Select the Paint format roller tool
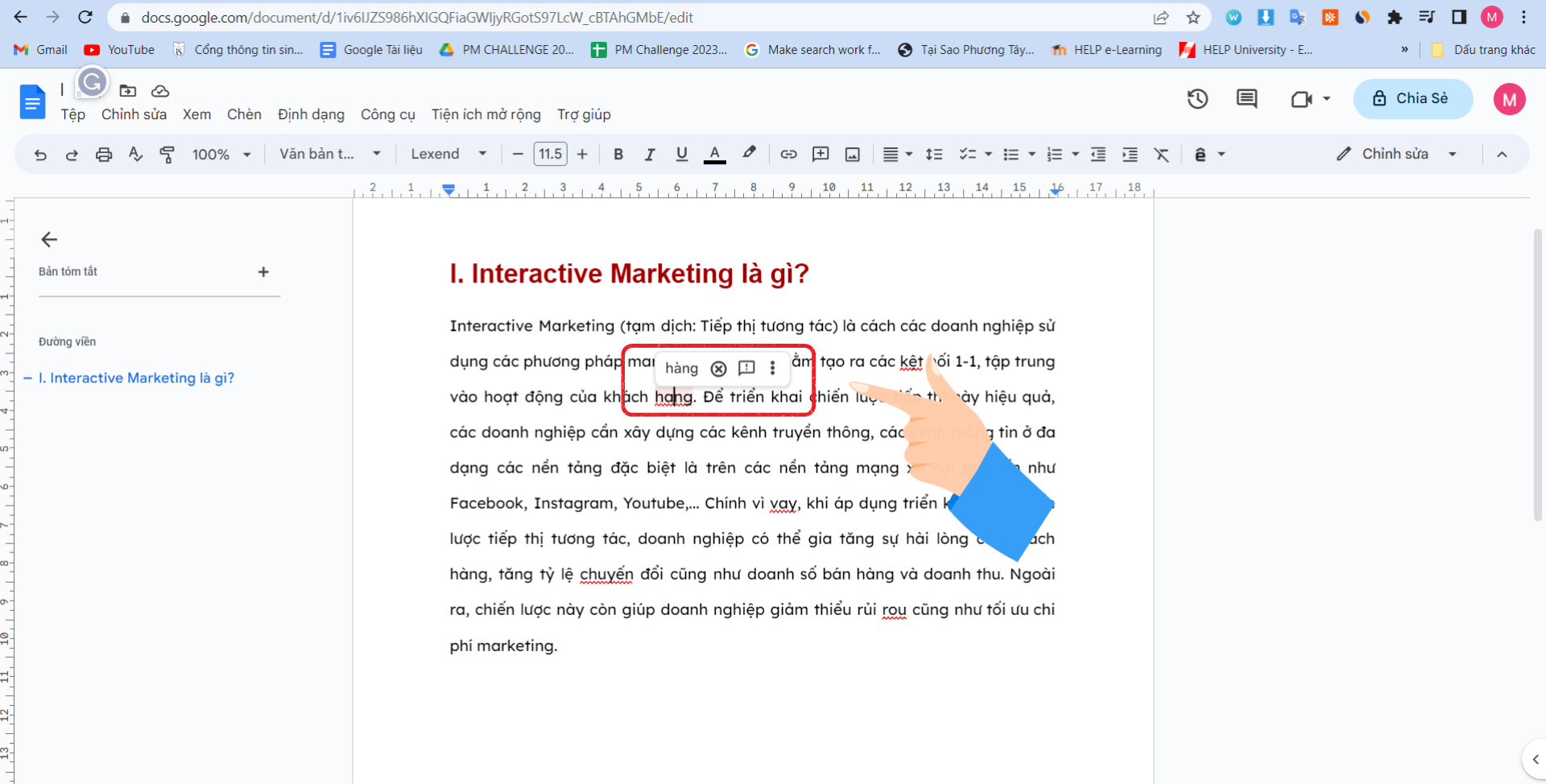Screen dimensions: 1546x784 coord(167,155)
